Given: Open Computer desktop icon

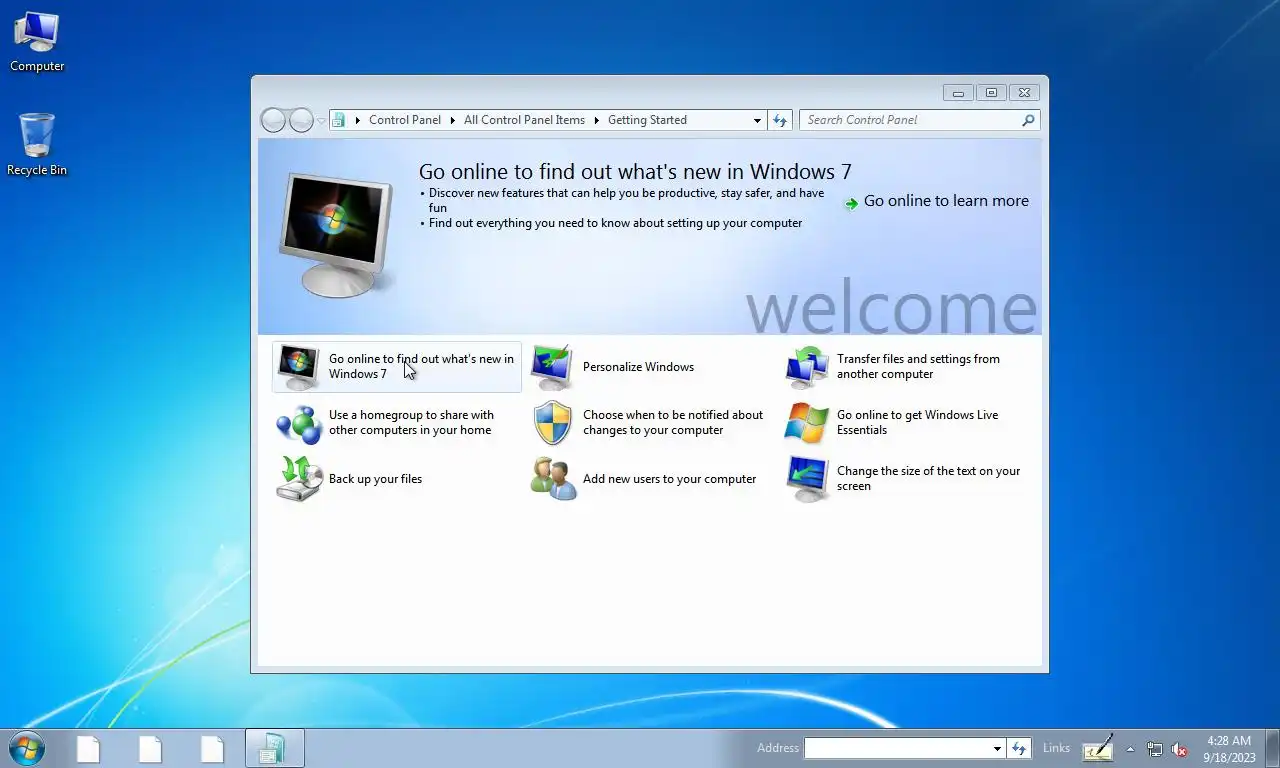Looking at the screenshot, I should coord(37,42).
